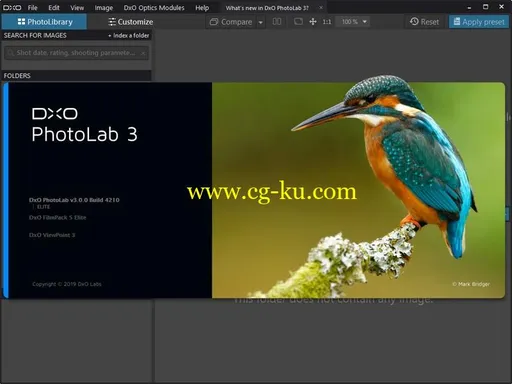Open the File menu
Screen dimensions: 512x384
coord(32,7)
